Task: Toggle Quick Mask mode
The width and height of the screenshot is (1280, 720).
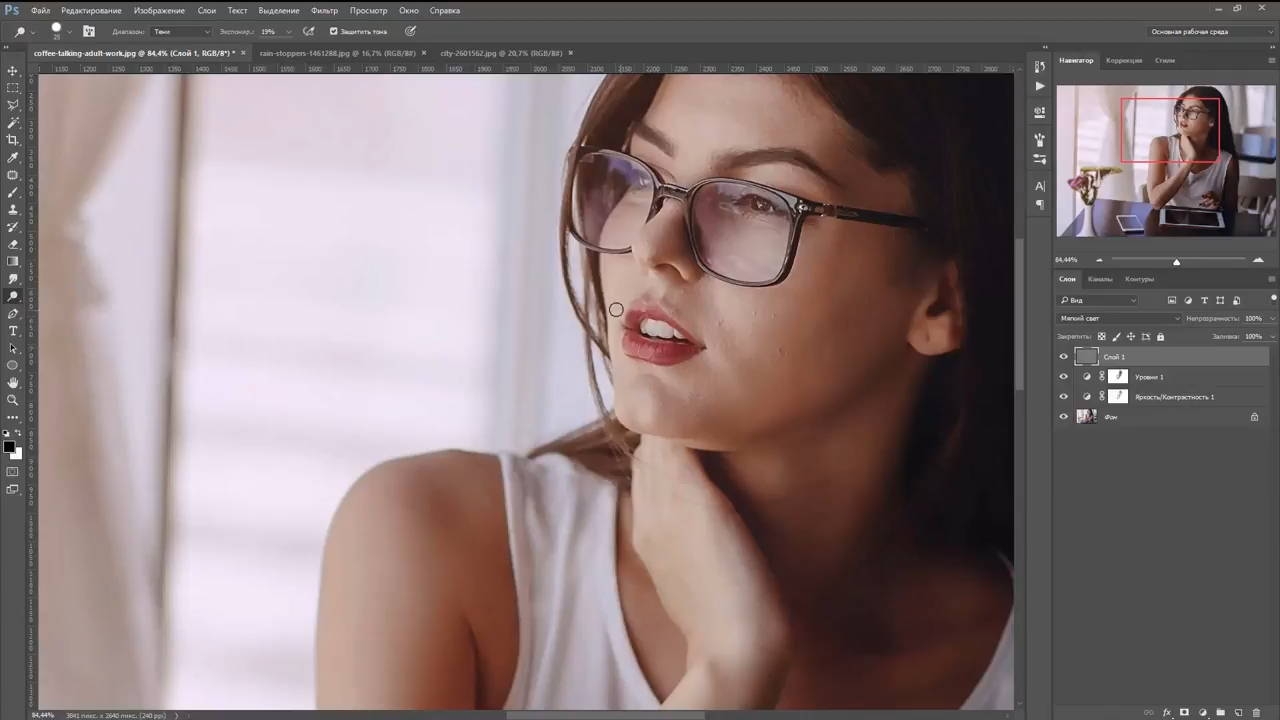Action: tap(13, 471)
